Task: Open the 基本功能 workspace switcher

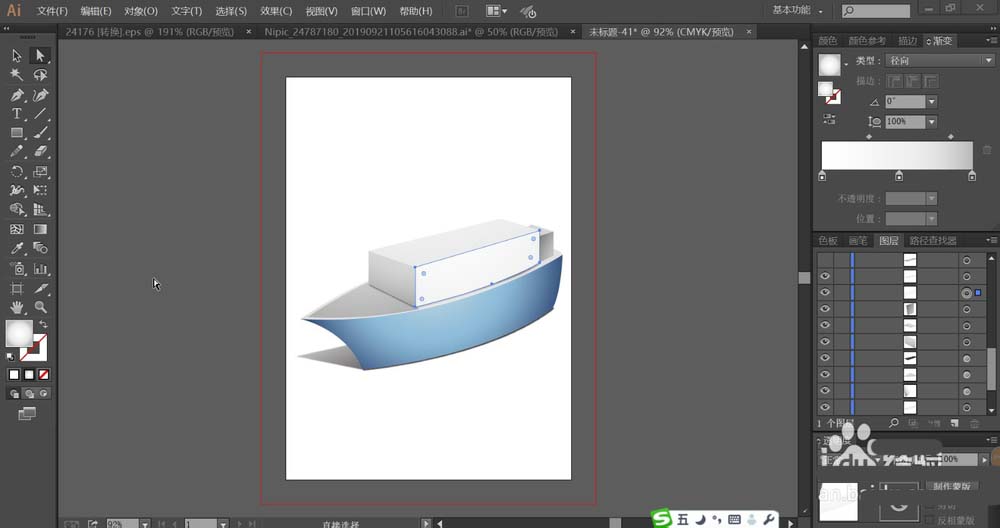Action: click(x=797, y=10)
